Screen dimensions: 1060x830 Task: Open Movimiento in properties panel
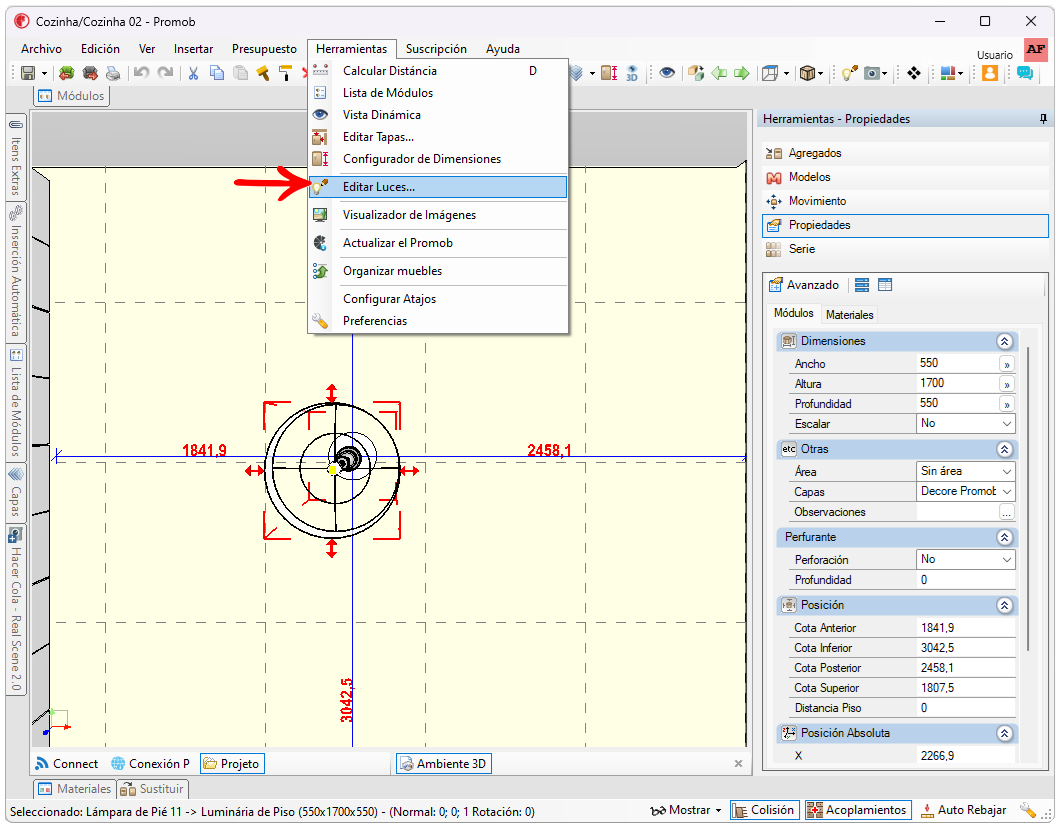click(905, 201)
